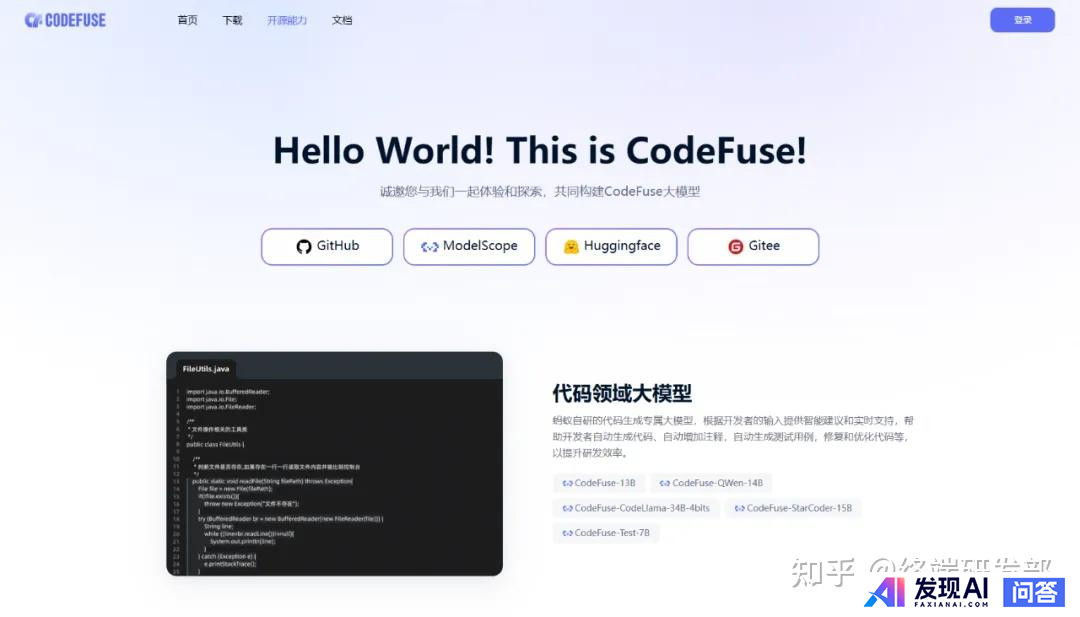Click the code preview panel body
This screenshot has width=1080, height=617.
point(335,477)
